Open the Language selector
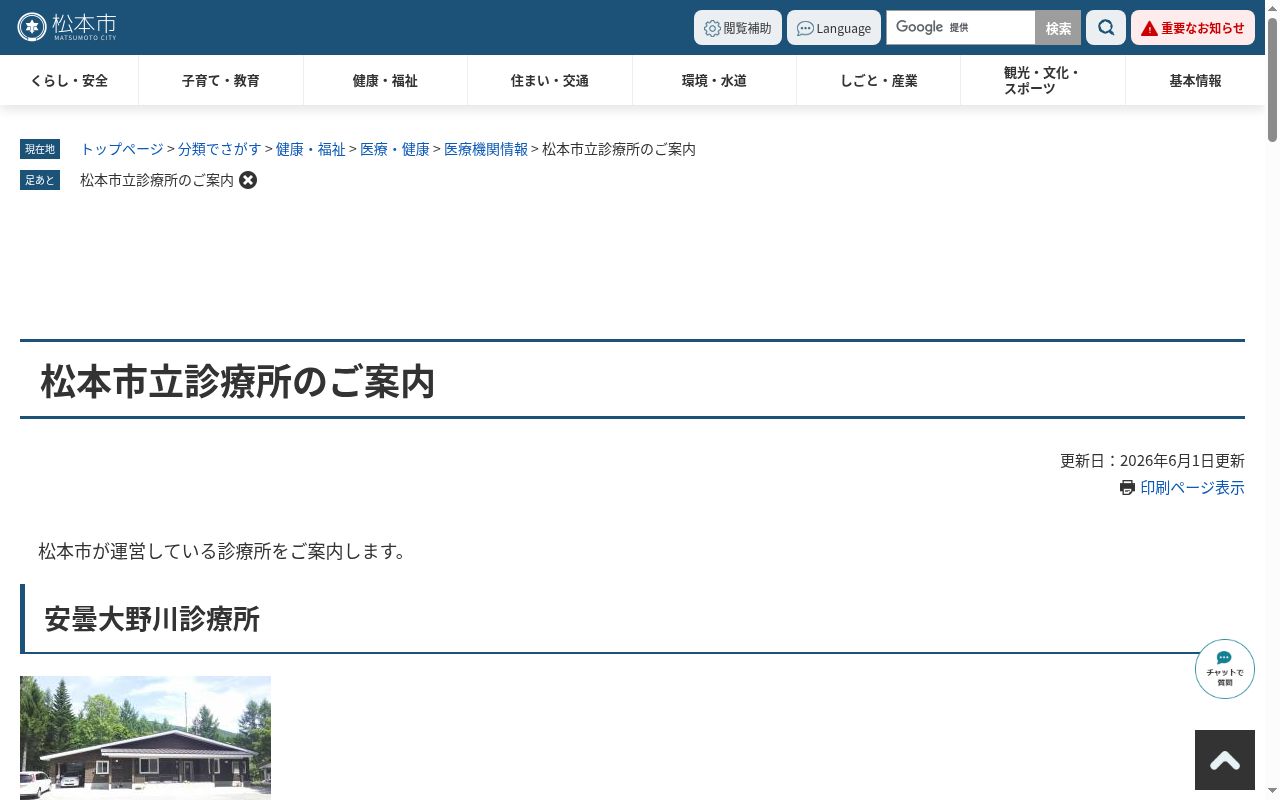 tap(834, 28)
